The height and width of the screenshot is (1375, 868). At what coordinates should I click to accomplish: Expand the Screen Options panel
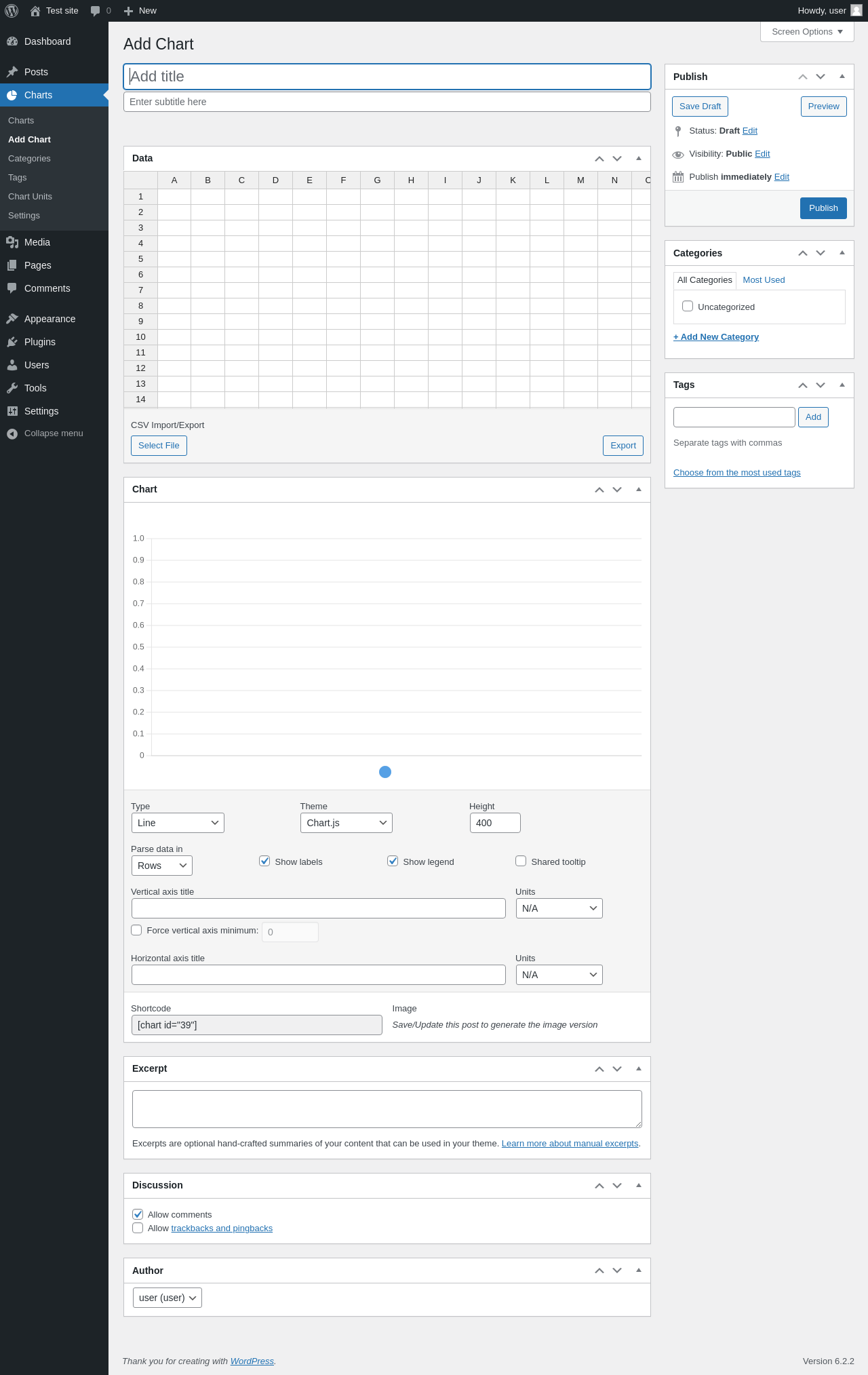click(x=807, y=32)
